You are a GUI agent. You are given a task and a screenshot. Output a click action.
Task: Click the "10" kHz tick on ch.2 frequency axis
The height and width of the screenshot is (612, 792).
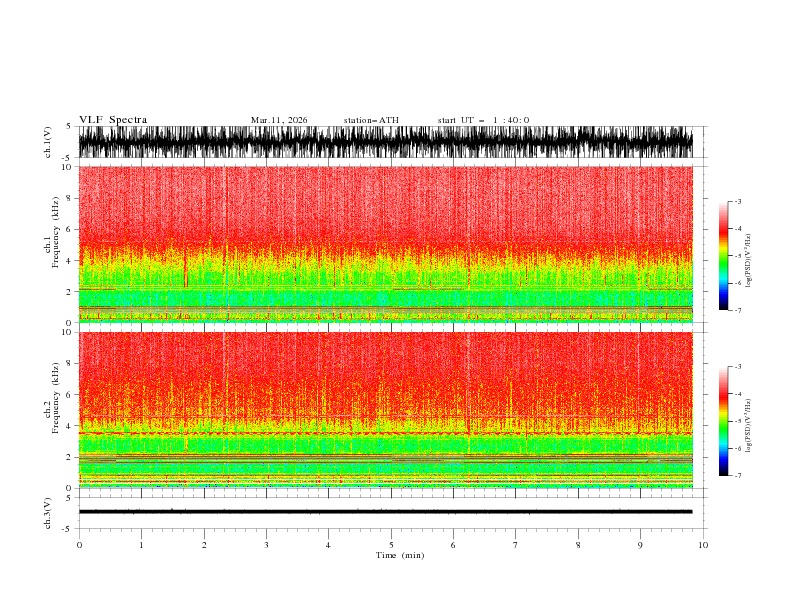(67, 332)
